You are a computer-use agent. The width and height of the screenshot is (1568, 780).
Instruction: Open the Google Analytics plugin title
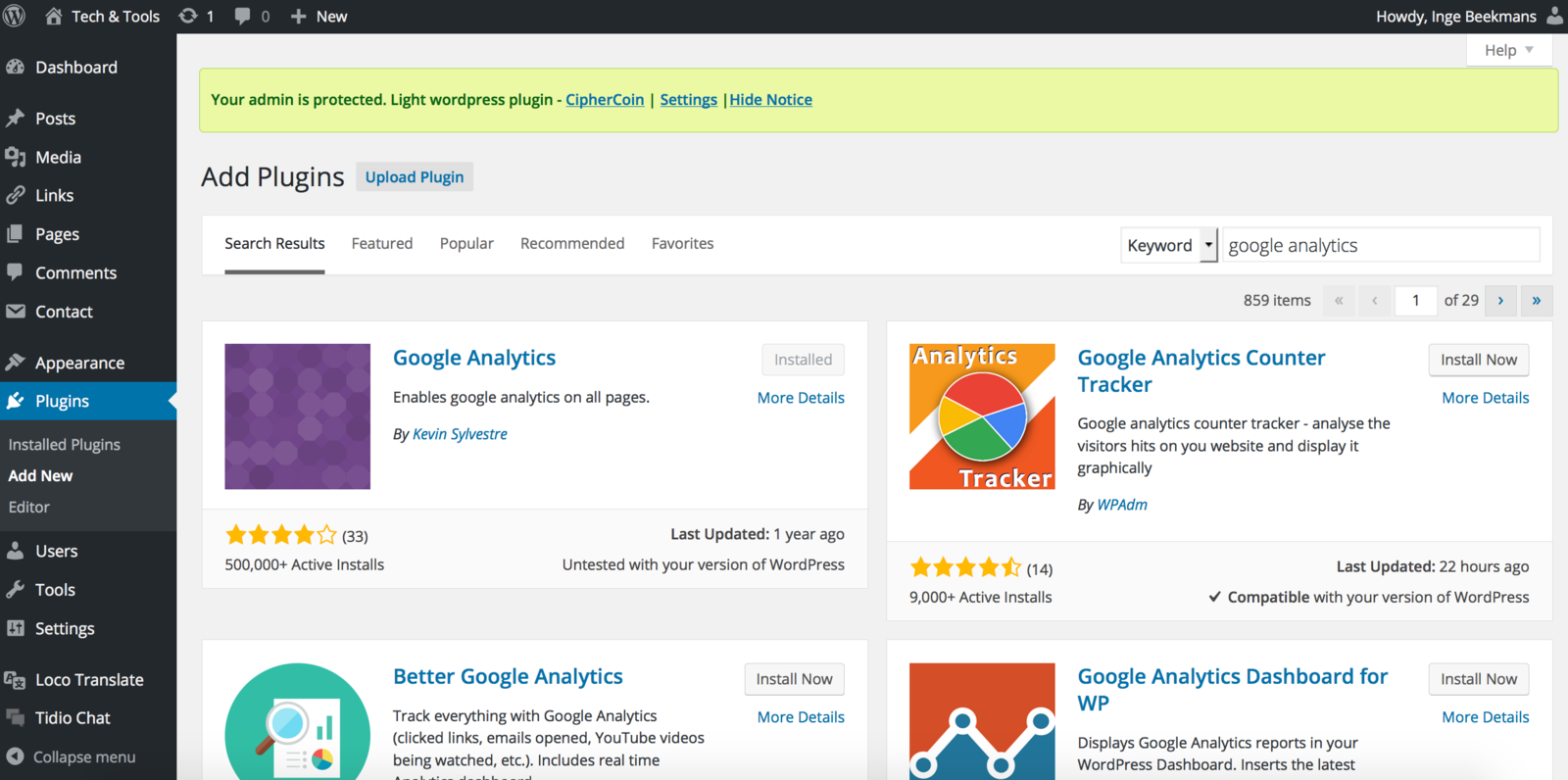474,358
